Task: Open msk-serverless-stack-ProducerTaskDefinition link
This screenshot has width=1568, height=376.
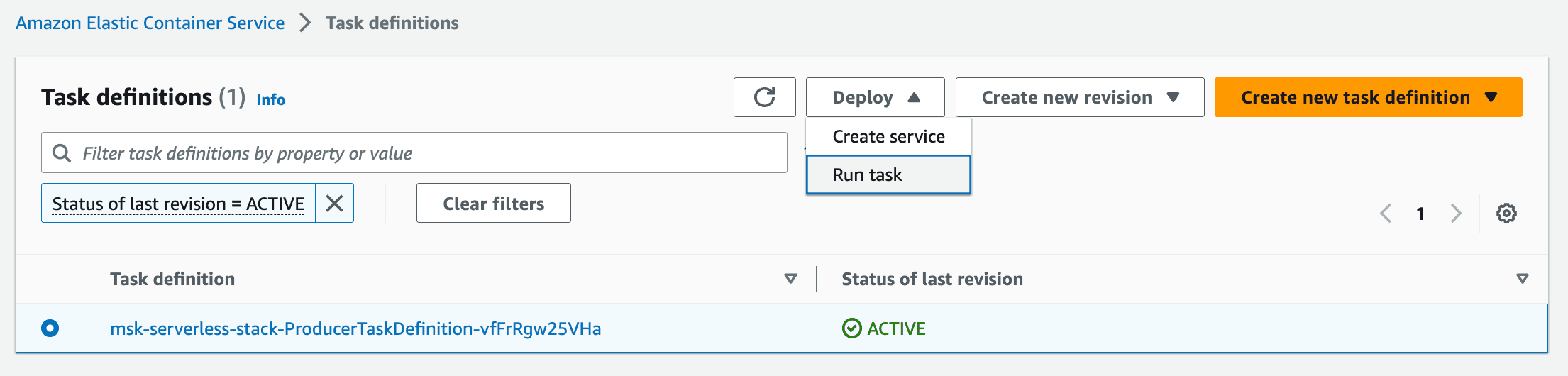Action: tap(355, 328)
